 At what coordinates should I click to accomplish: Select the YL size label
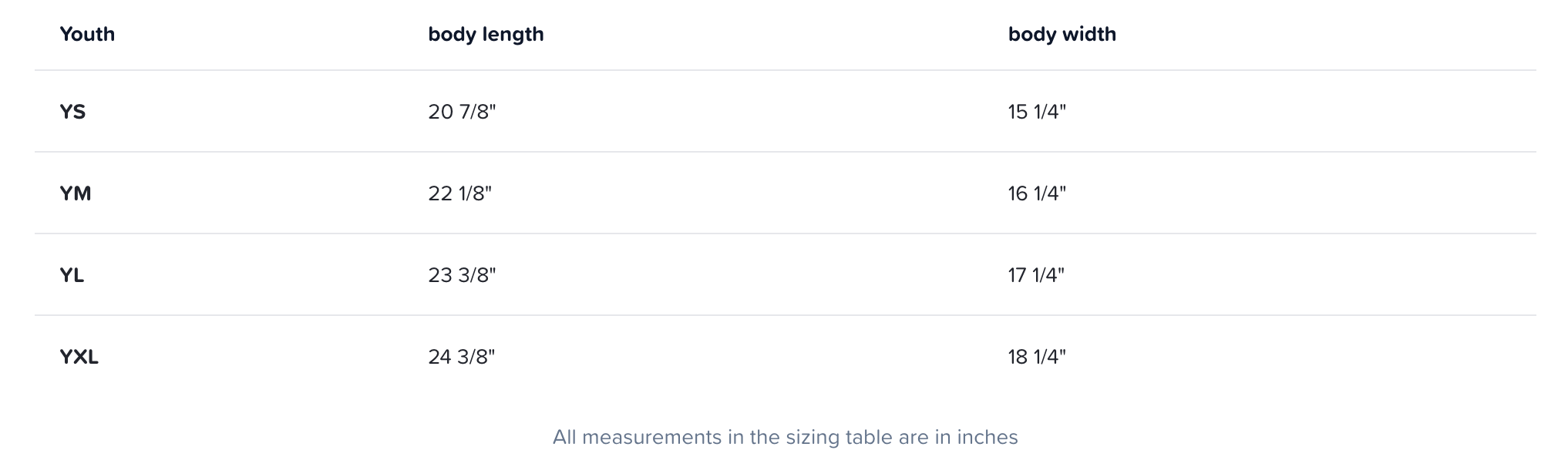(x=72, y=275)
